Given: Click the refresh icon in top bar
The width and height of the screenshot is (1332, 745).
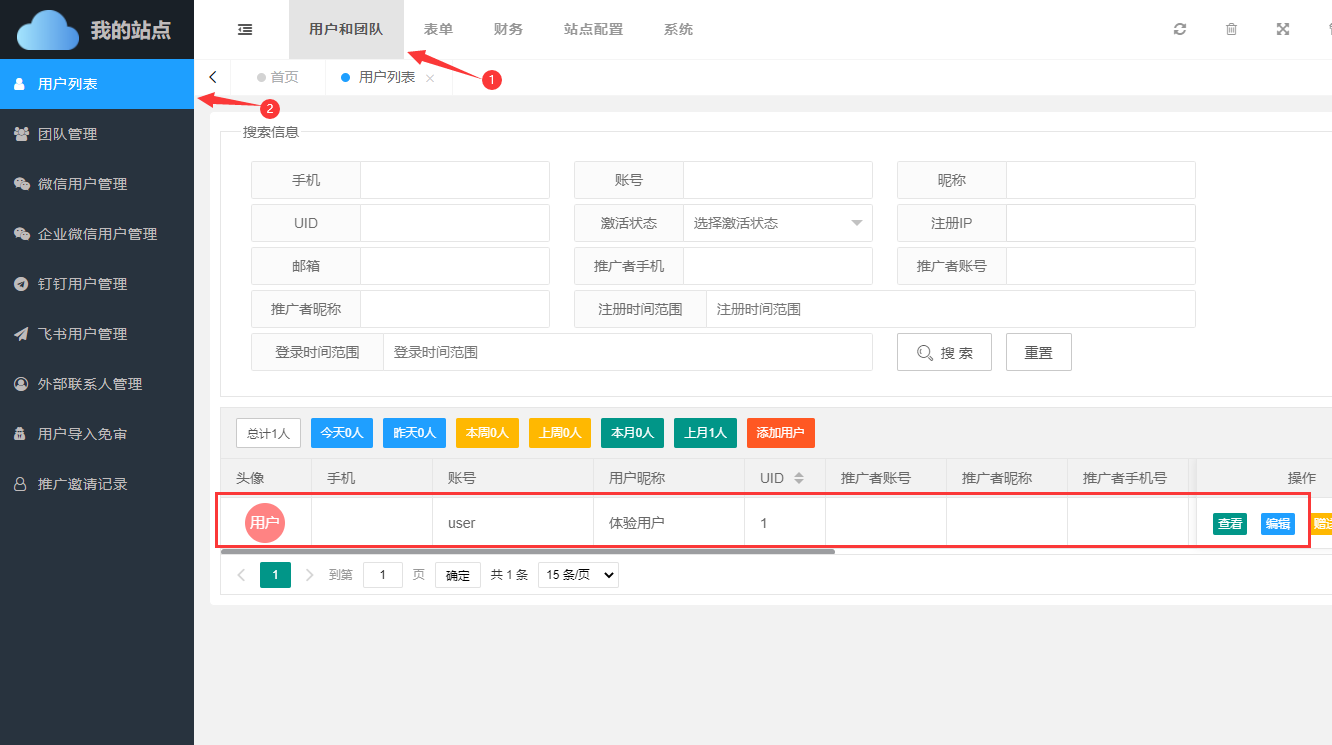Looking at the screenshot, I should click(1180, 30).
